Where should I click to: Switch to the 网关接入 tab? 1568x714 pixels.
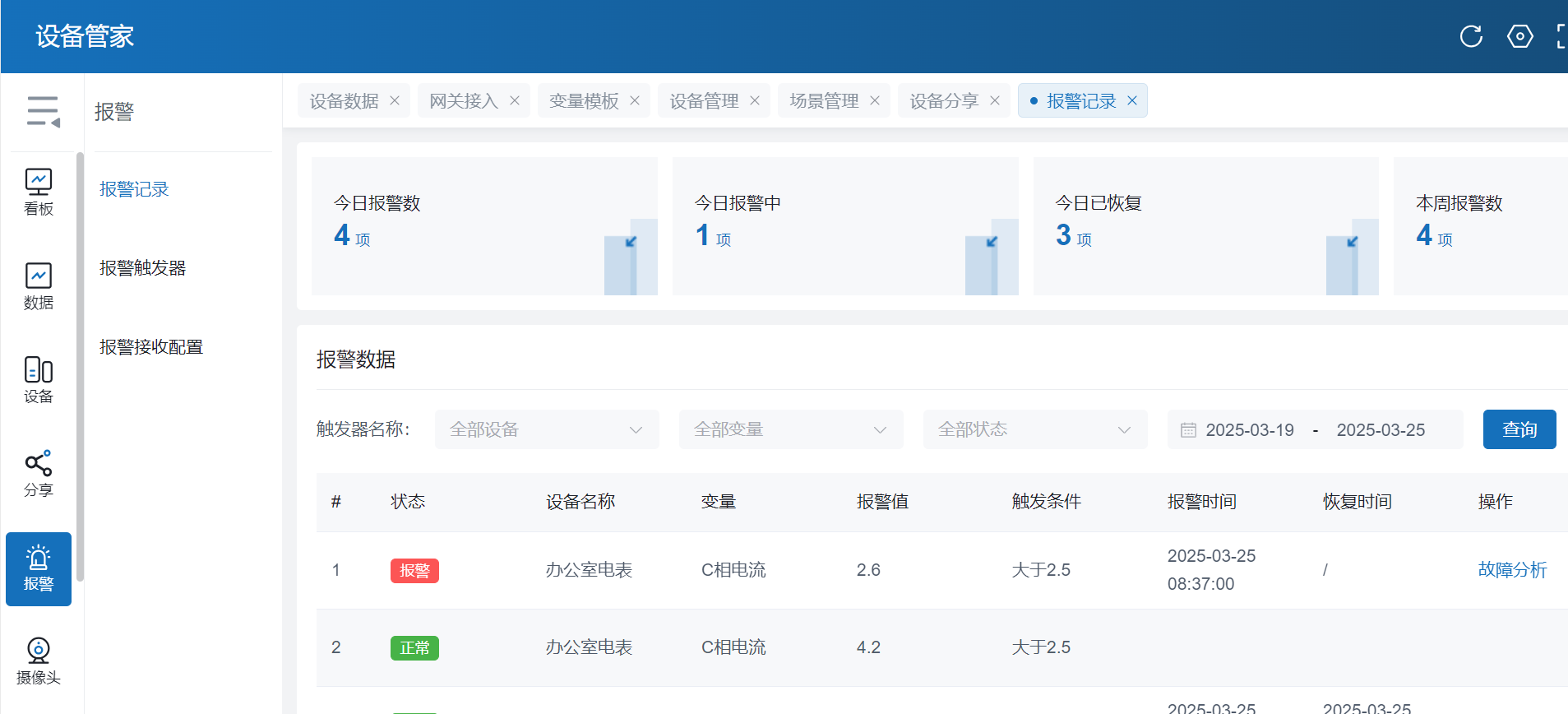tap(464, 100)
